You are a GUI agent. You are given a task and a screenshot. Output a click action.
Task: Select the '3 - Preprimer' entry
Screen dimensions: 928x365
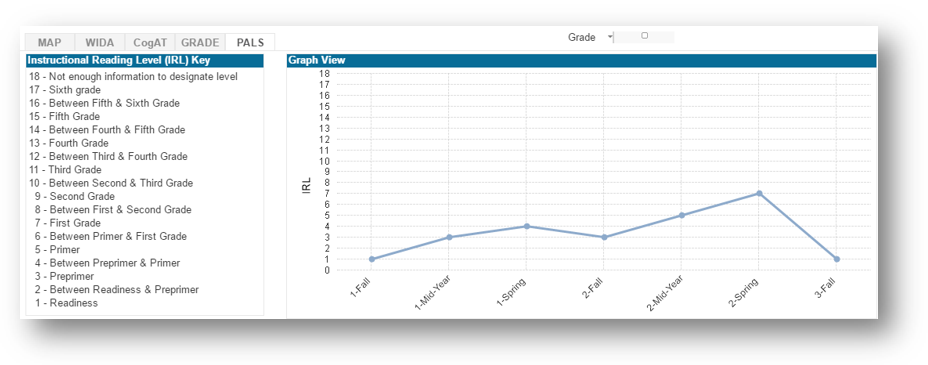click(64, 276)
